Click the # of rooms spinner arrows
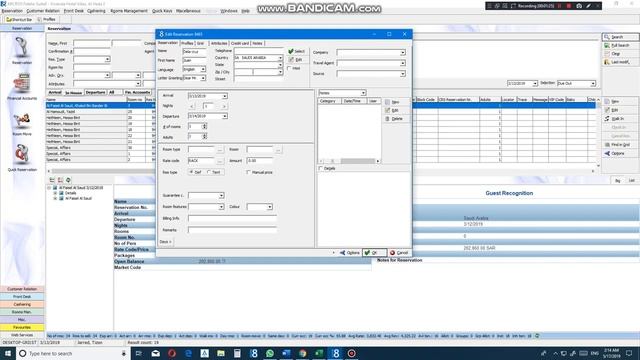Screen dimensions: 640x360 (204, 127)
